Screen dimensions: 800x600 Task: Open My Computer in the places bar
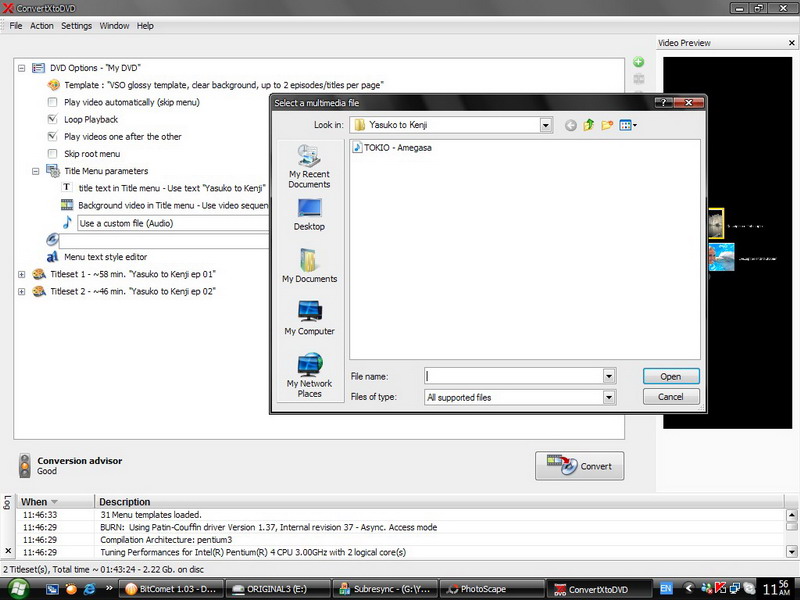click(309, 318)
